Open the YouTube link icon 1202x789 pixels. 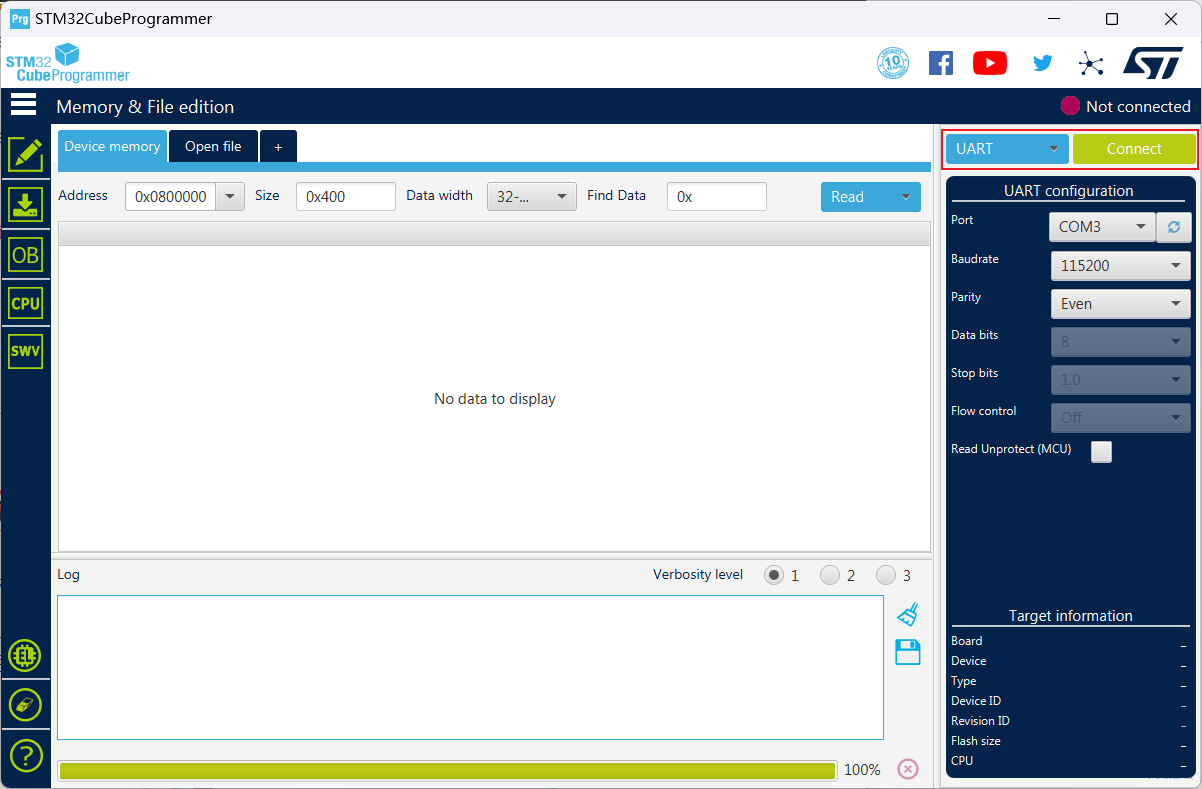(x=990, y=63)
